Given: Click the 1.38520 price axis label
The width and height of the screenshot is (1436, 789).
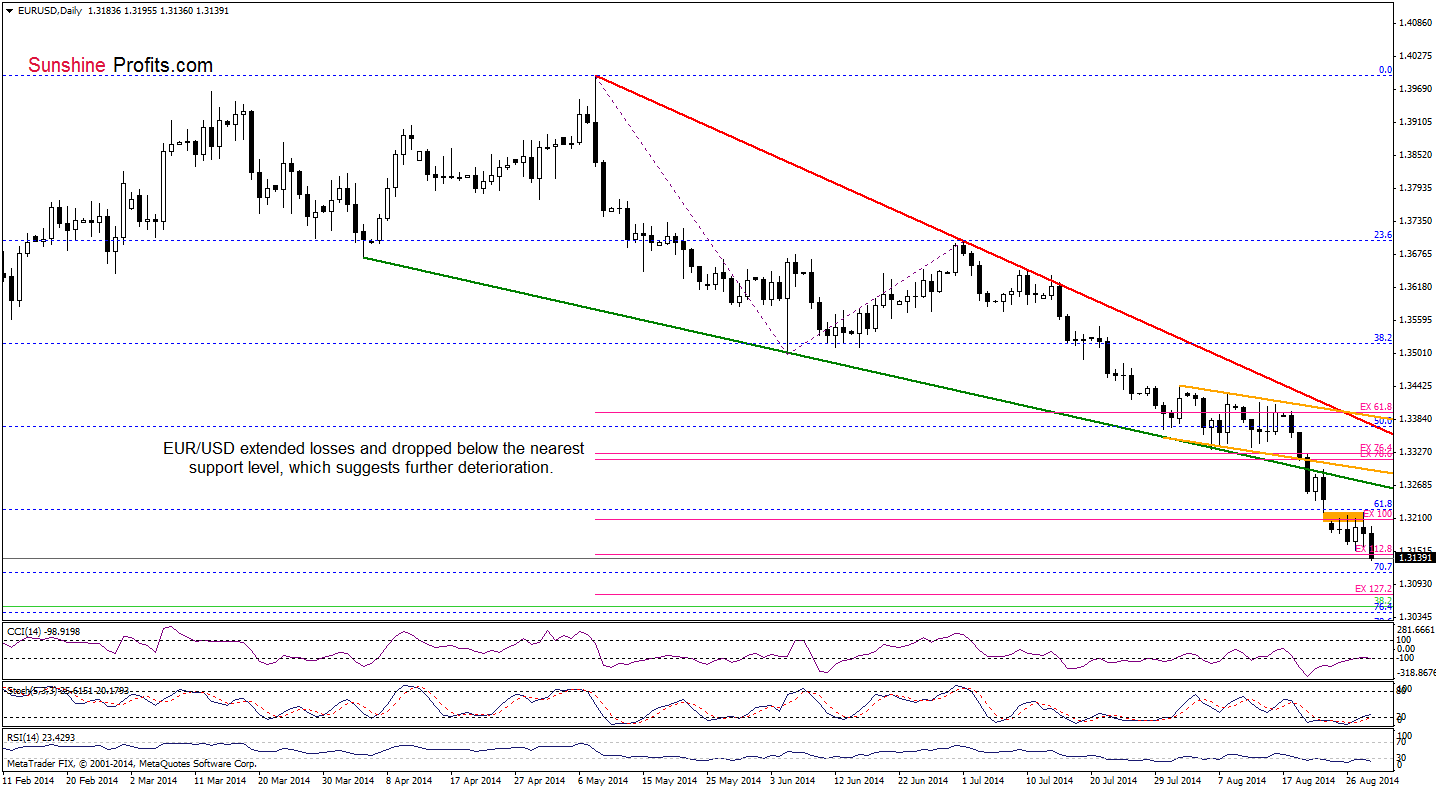Looking at the screenshot, I should [1417, 155].
